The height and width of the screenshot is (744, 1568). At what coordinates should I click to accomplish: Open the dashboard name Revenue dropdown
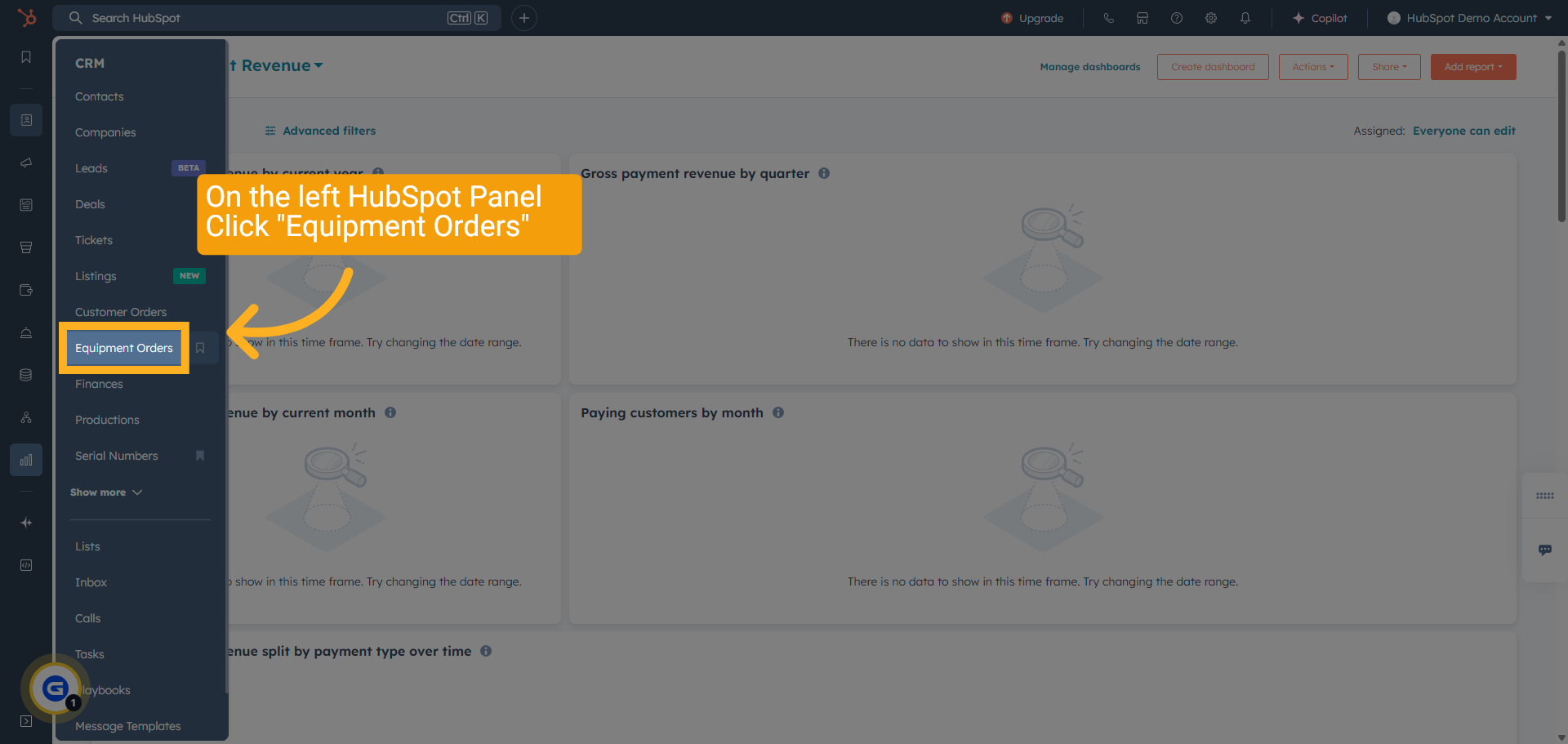pyautogui.click(x=276, y=65)
